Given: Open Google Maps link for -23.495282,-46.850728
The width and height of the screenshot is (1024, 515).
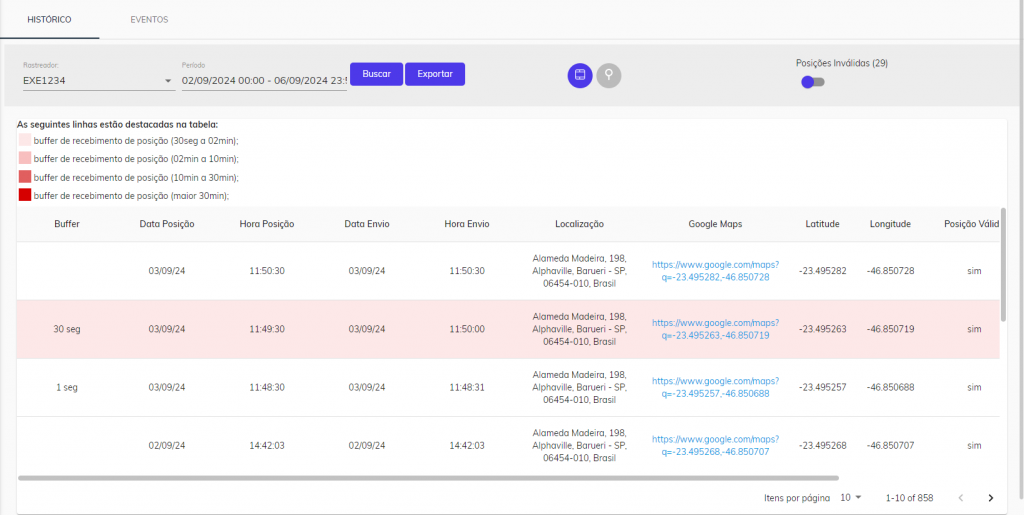Looking at the screenshot, I should [x=715, y=271].
